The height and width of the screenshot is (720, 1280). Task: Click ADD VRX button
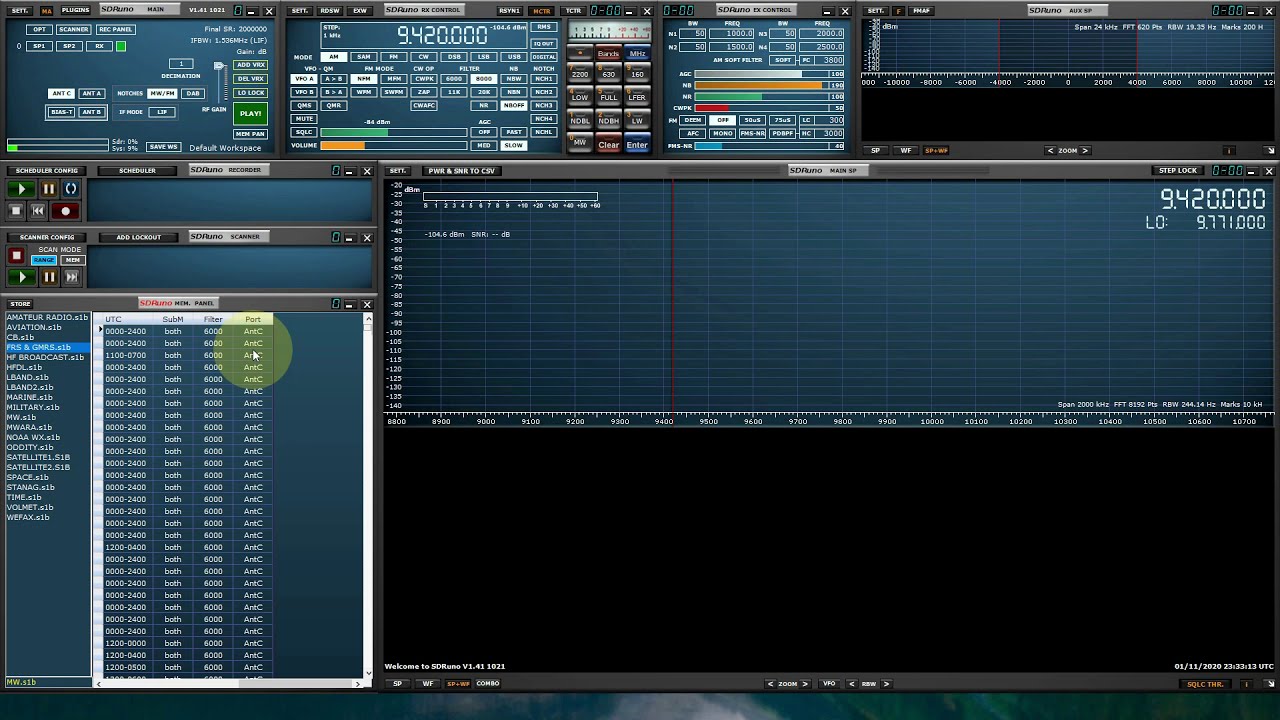250,65
